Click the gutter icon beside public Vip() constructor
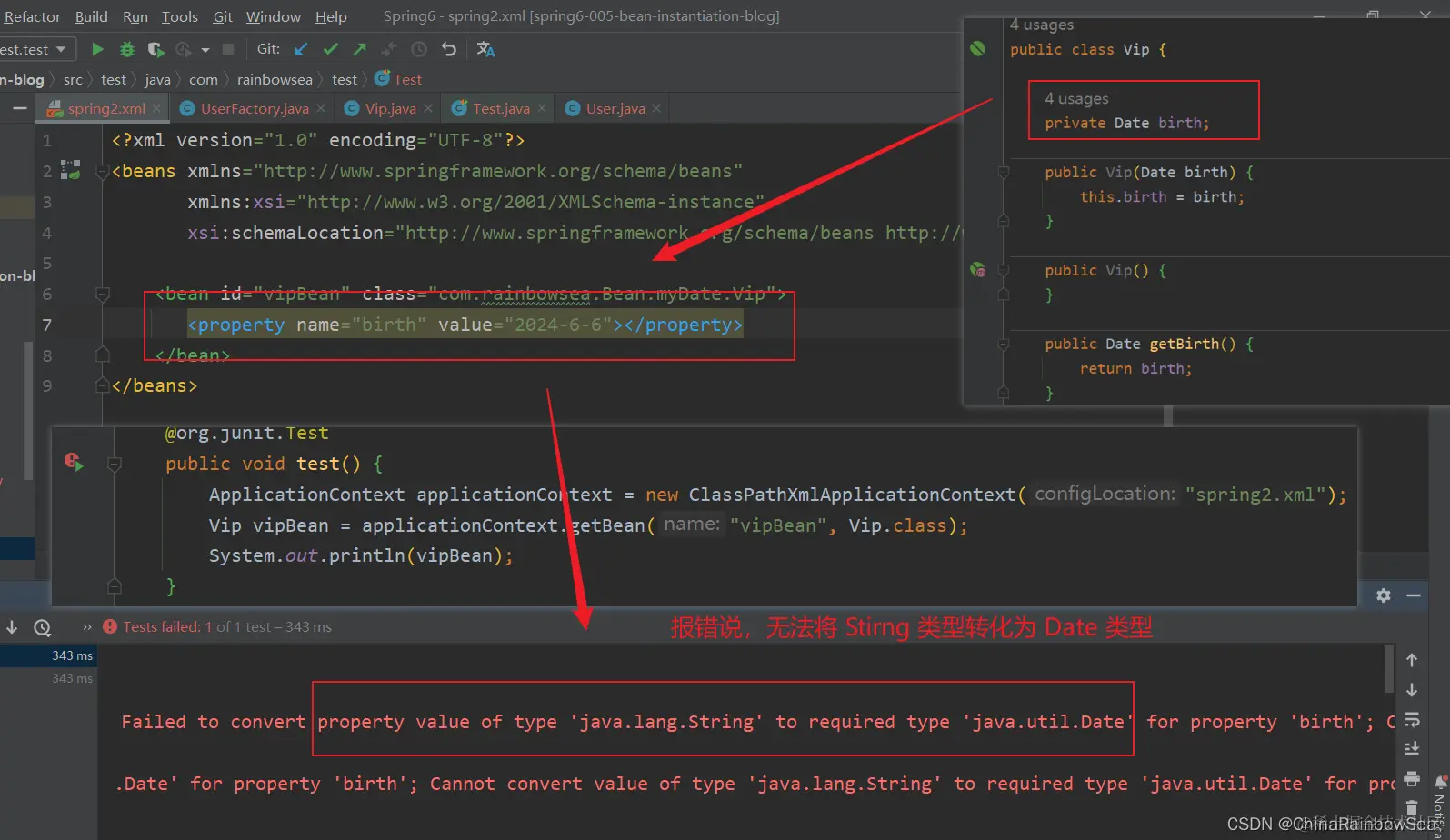Image resolution: width=1450 pixels, height=840 pixels. (x=978, y=269)
